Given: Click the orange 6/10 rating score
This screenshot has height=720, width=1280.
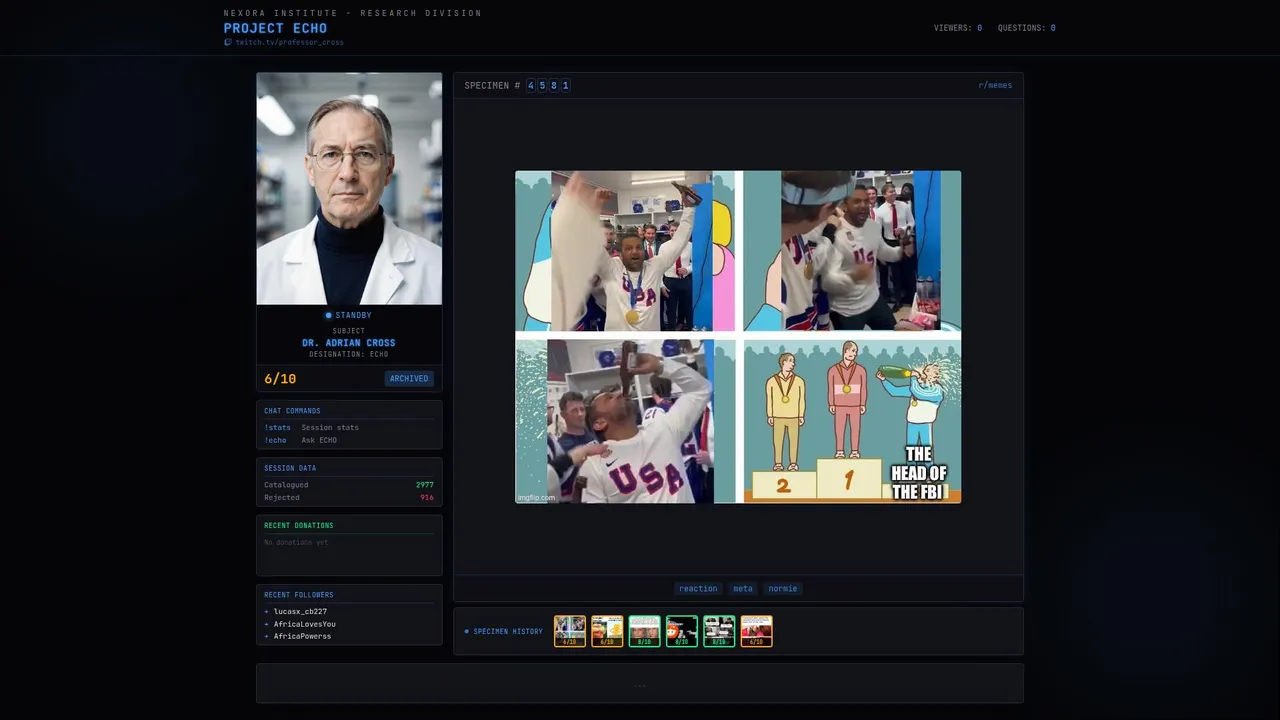Looking at the screenshot, I should pyautogui.click(x=280, y=378).
